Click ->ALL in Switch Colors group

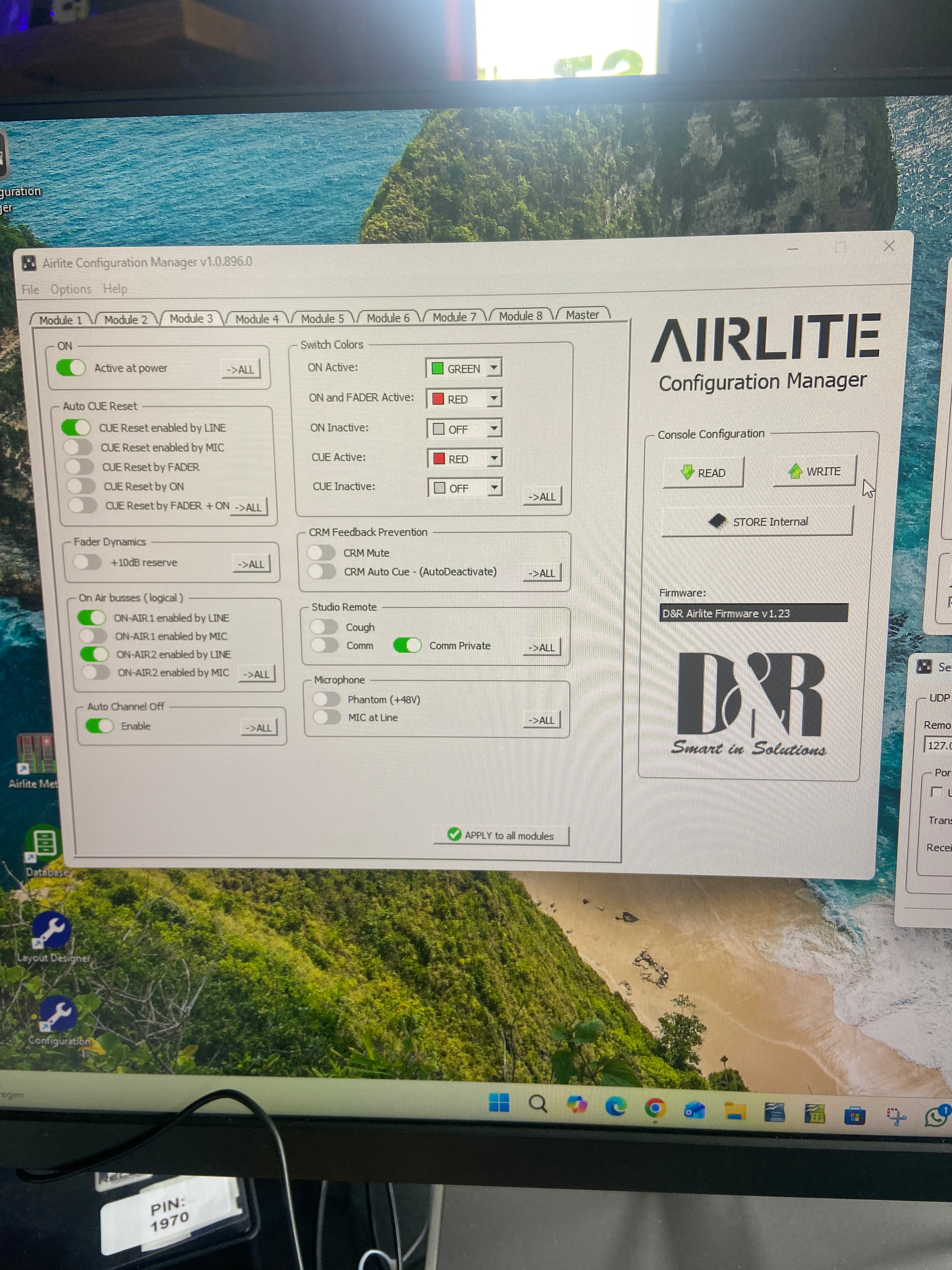[542, 497]
